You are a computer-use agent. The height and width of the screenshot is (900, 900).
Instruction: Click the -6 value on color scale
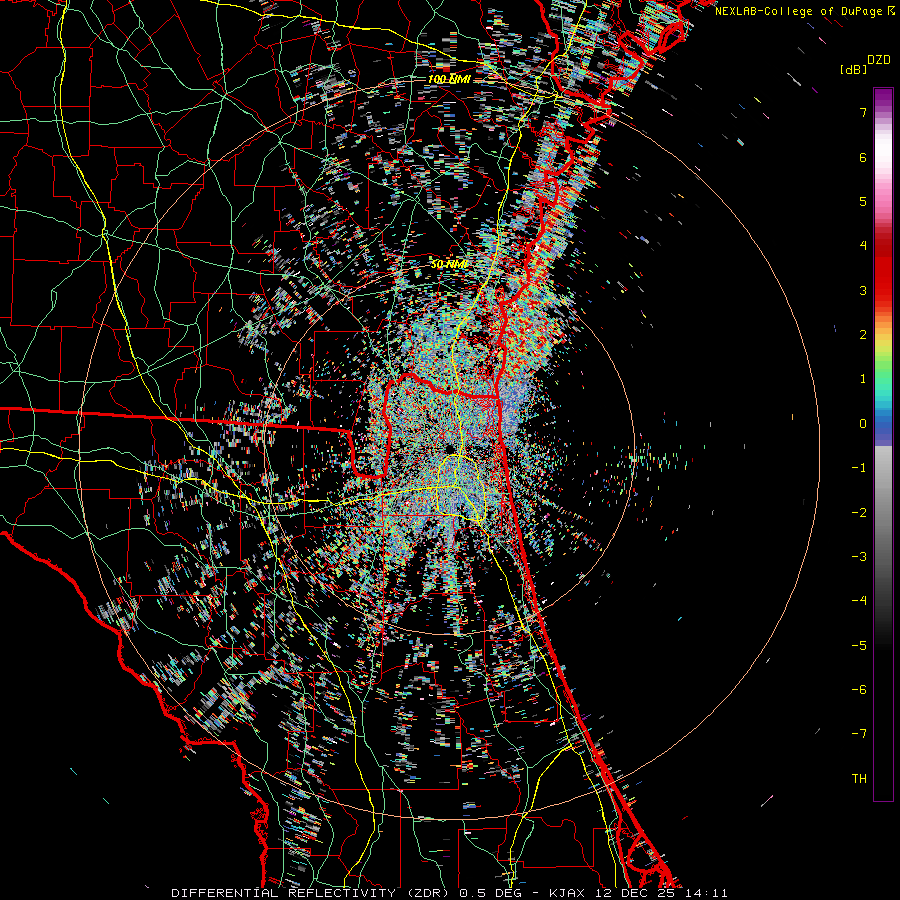pyautogui.click(x=859, y=690)
